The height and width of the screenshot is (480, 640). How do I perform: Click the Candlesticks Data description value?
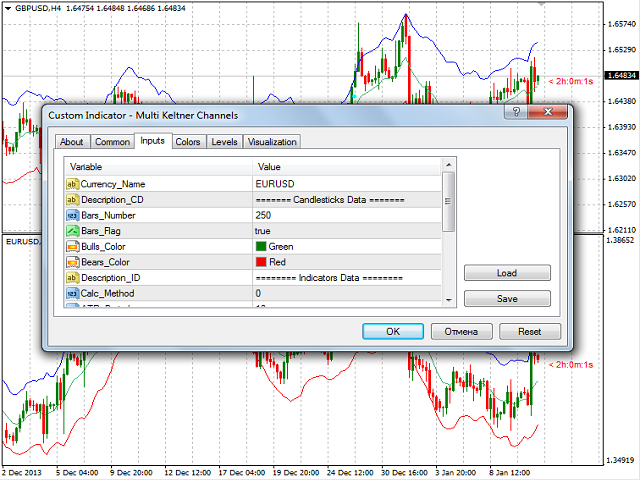330,200
